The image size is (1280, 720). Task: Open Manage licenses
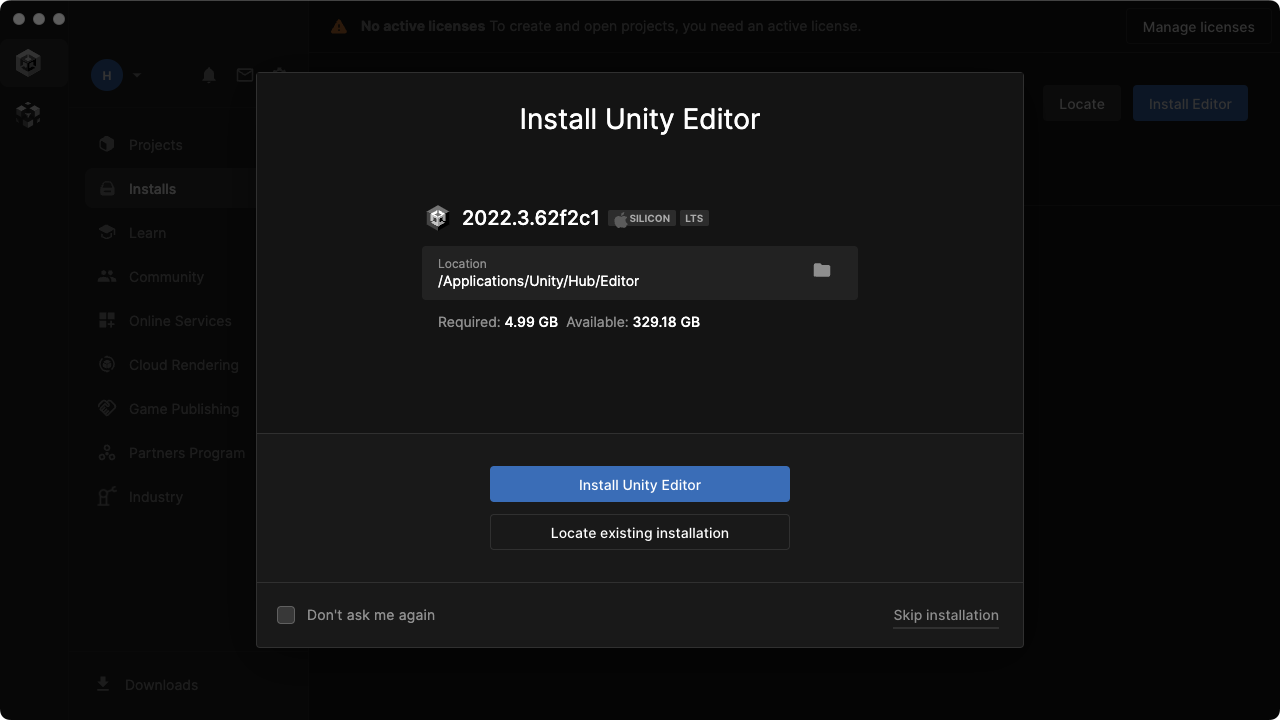click(1198, 27)
